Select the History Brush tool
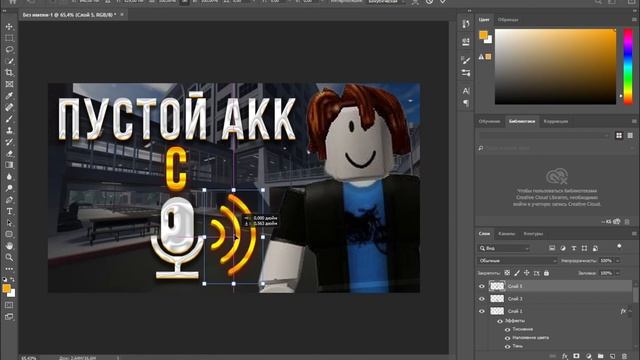The height and width of the screenshot is (360, 640). tap(9, 142)
